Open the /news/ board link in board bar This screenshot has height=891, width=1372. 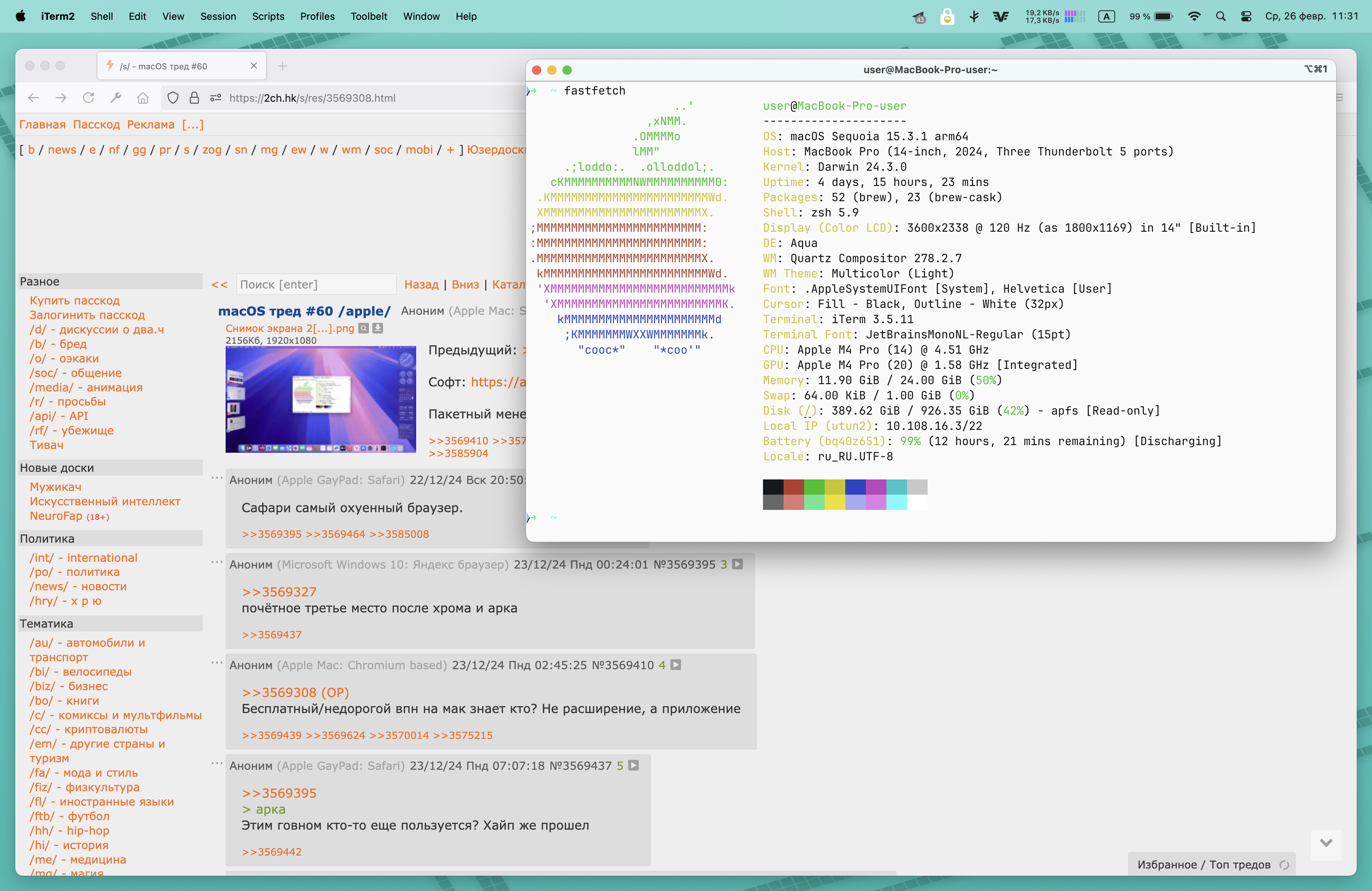pyautogui.click(x=62, y=150)
